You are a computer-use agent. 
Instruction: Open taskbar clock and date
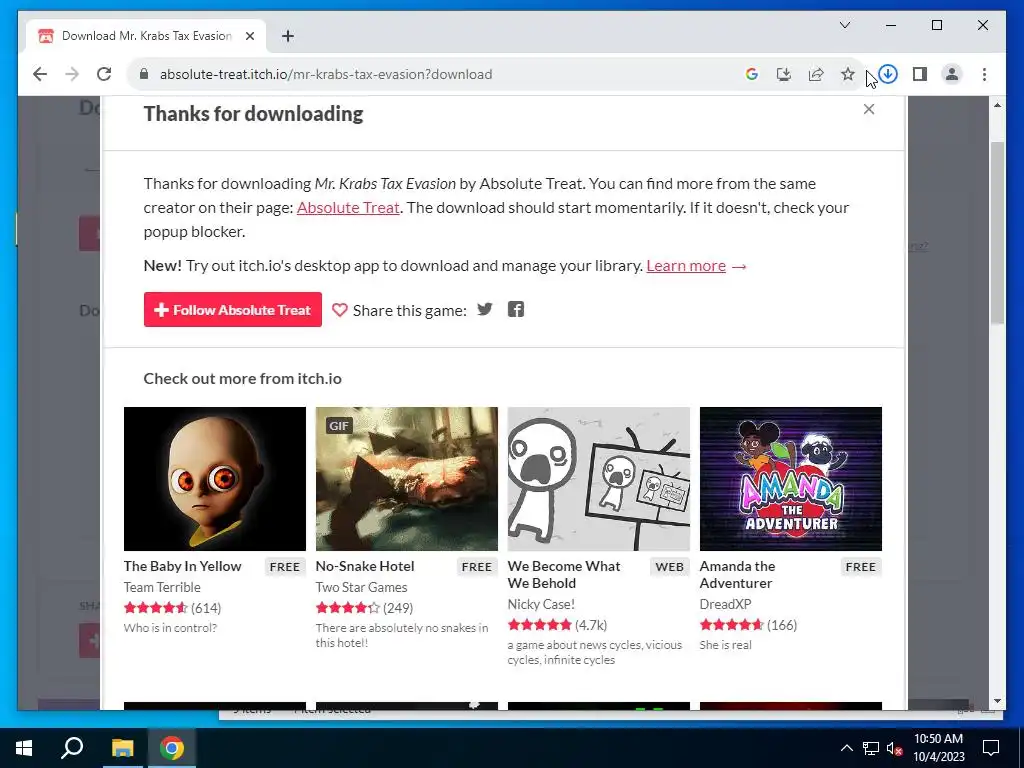pyautogui.click(x=938, y=748)
